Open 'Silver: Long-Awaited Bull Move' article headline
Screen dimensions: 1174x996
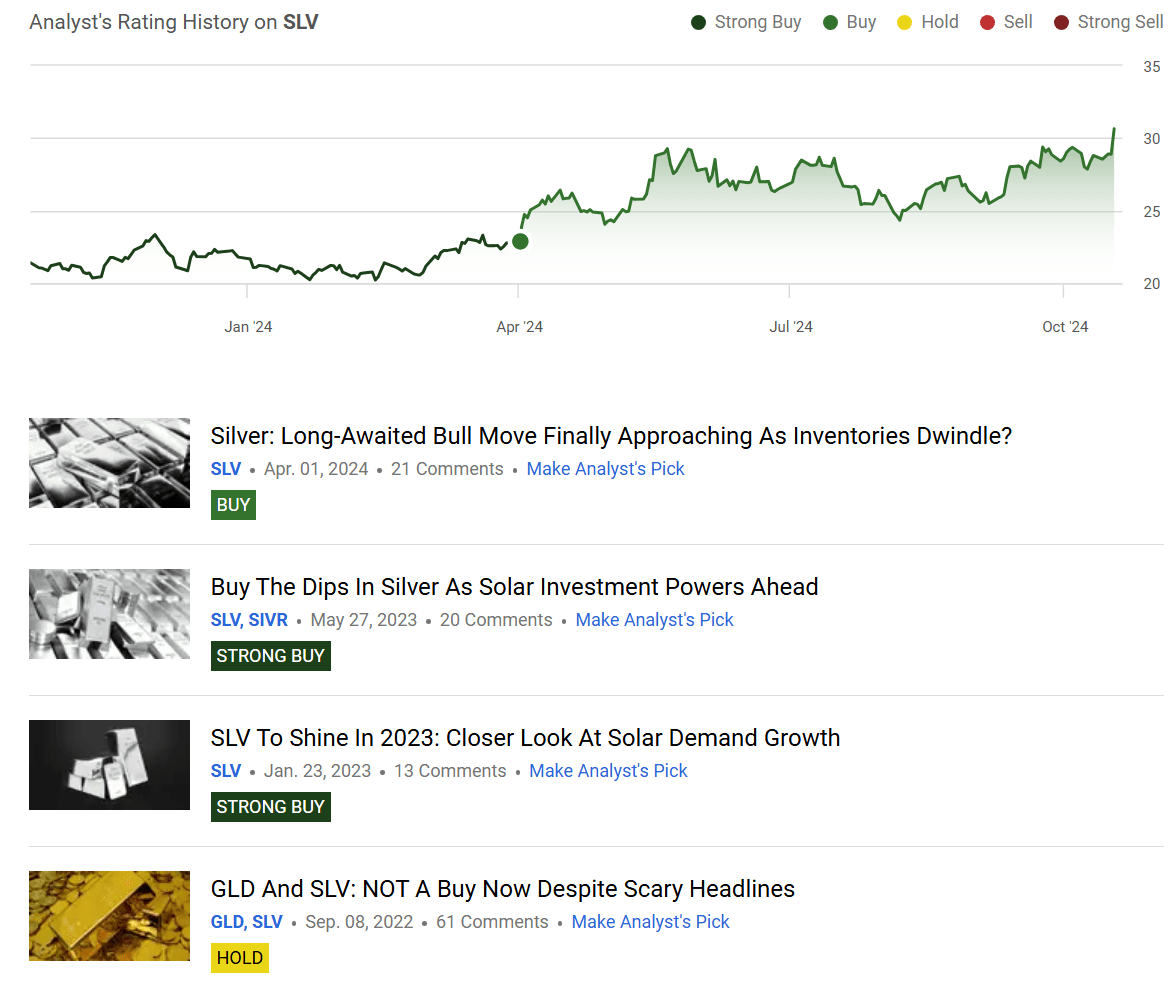[x=611, y=436]
